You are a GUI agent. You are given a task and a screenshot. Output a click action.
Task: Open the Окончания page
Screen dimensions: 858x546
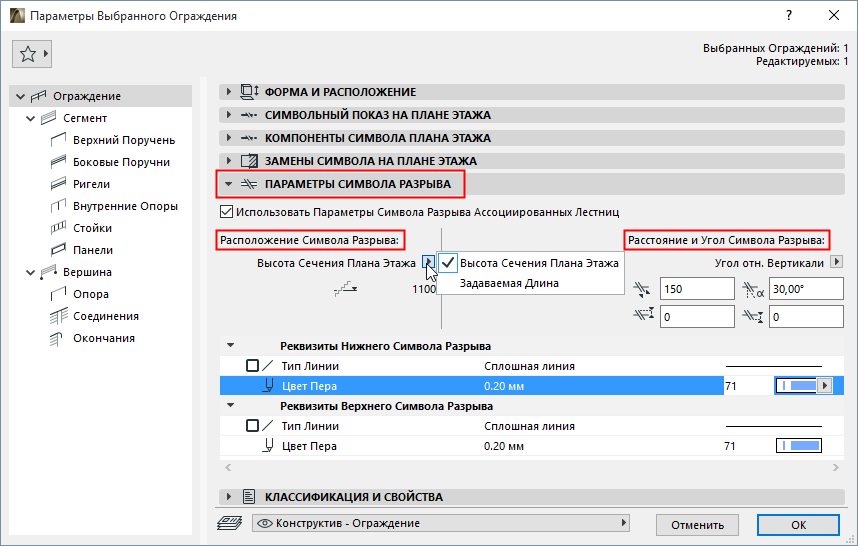click(104, 338)
